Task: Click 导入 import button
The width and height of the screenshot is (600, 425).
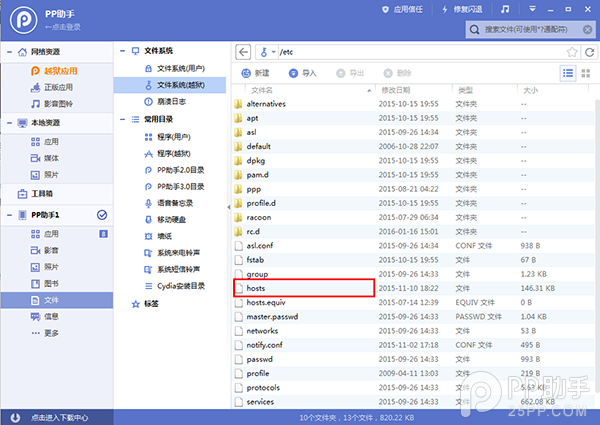Action: click(302, 73)
